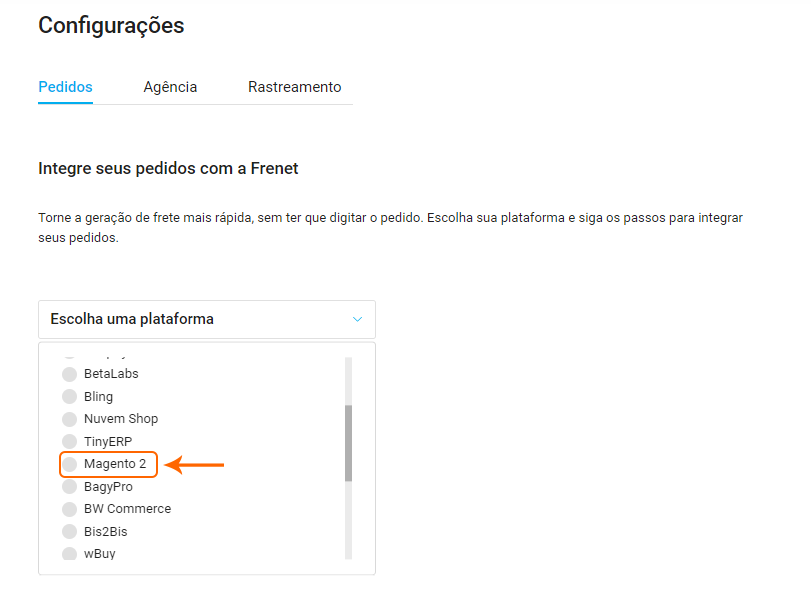Screen dimensions: 811x613
Task: Choose the BagyPro radio button
Action: [69, 487]
